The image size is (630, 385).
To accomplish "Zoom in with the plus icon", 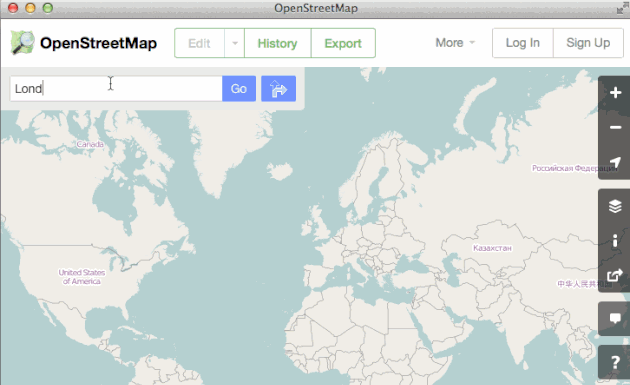I will click(614, 93).
